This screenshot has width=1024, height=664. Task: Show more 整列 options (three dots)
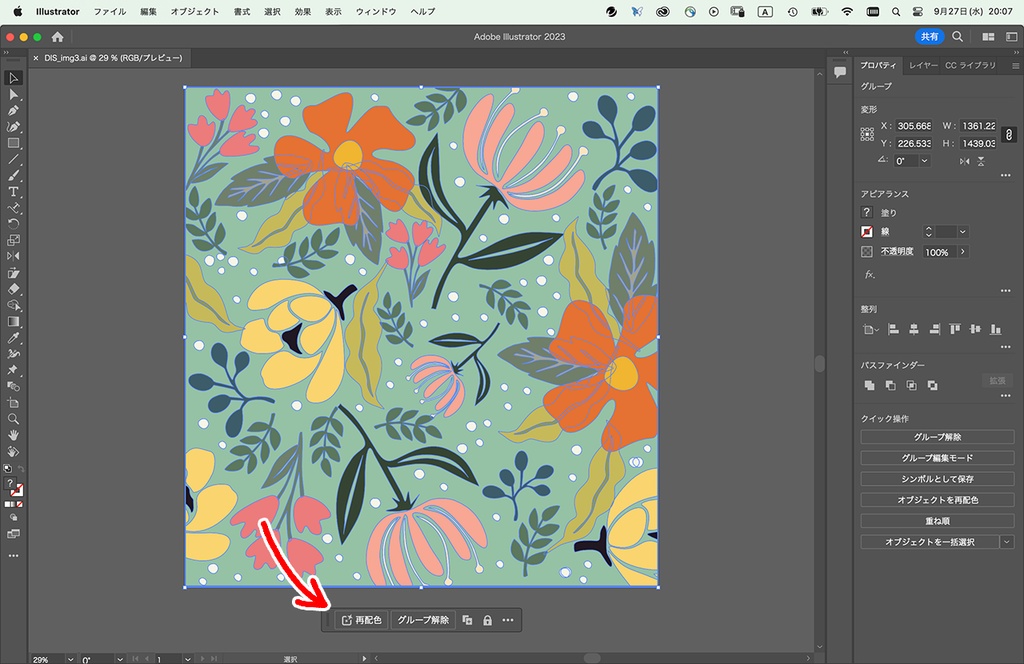pyautogui.click(x=1006, y=347)
